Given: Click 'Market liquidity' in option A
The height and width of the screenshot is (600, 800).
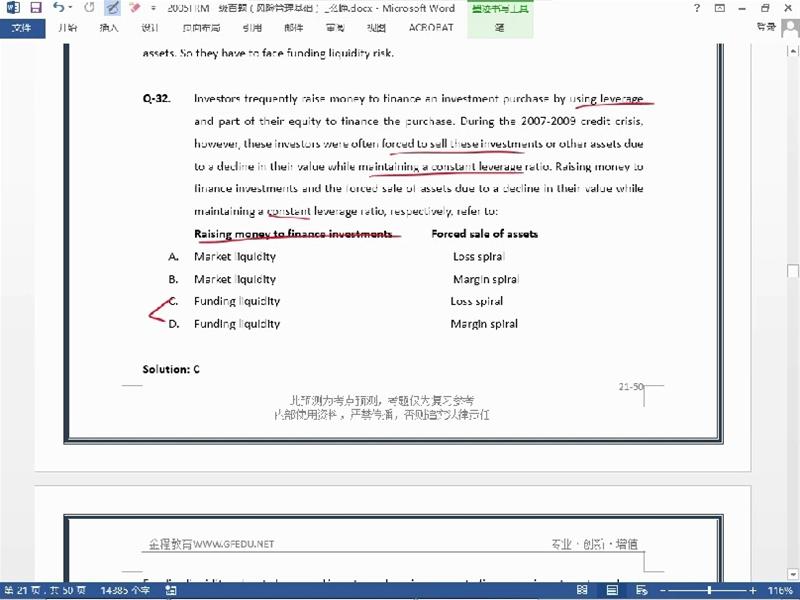Looking at the screenshot, I should [x=235, y=257].
